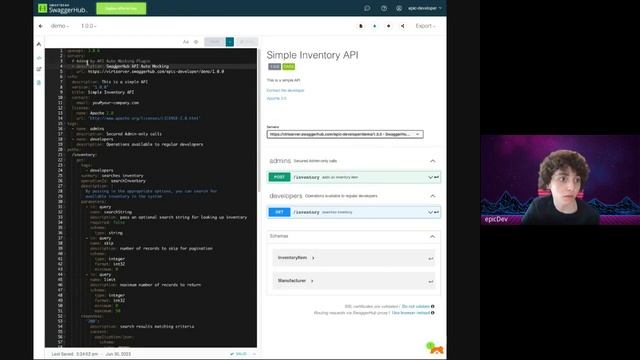This screenshot has height=360, width=640.
Task: Open the Servers URL dropdown
Action: pyautogui.click(x=345, y=134)
